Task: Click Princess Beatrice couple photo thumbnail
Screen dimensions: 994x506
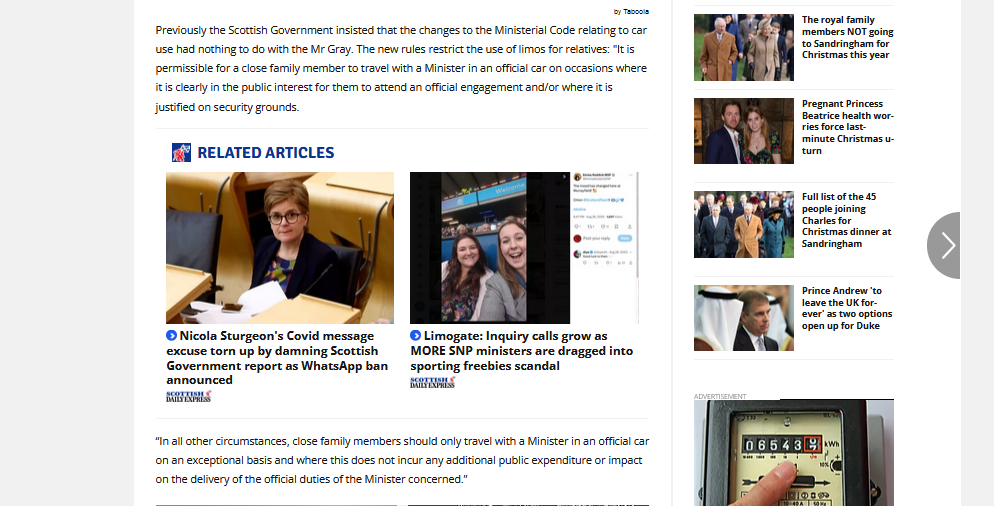Action: [x=744, y=131]
